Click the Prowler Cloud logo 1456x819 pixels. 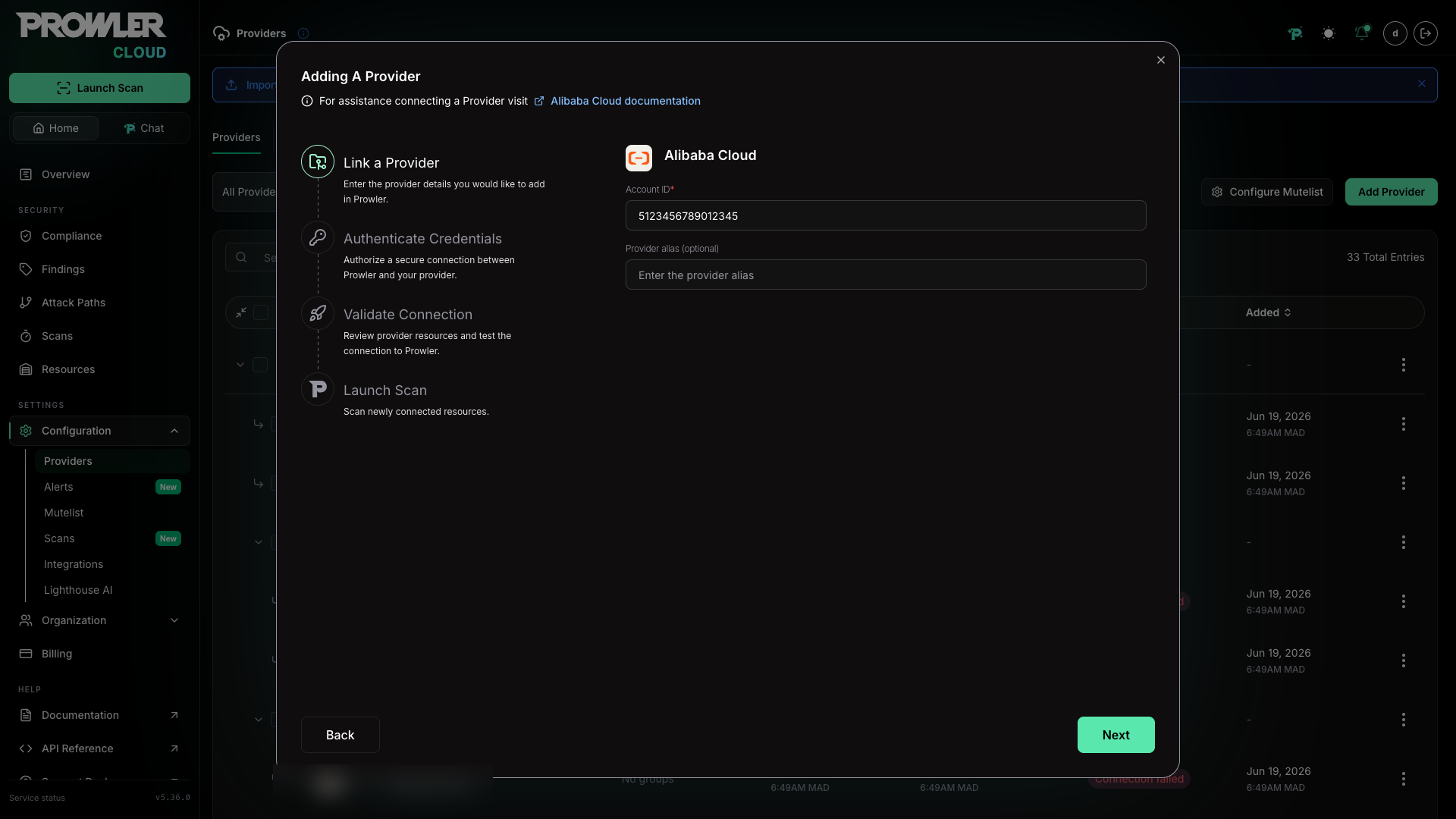91,36
